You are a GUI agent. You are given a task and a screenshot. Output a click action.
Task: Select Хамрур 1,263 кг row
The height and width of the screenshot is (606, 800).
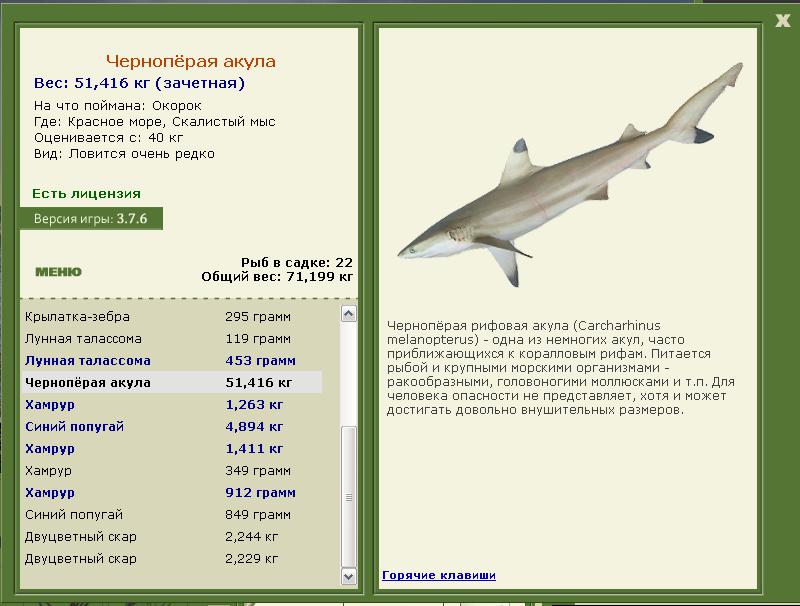pos(171,404)
